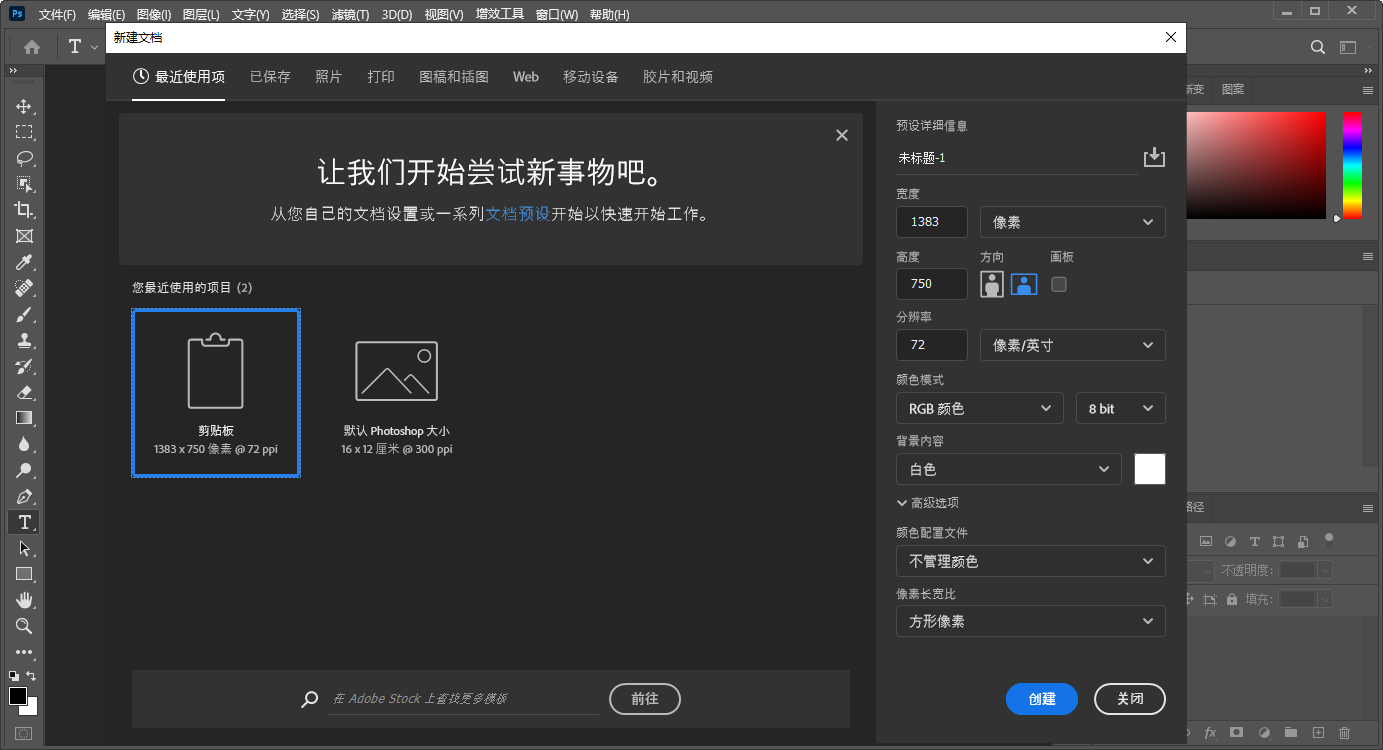The width and height of the screenshot is (1383, 750).
Task: Collapse the 高级选项 section
Action: click(931, 502)
